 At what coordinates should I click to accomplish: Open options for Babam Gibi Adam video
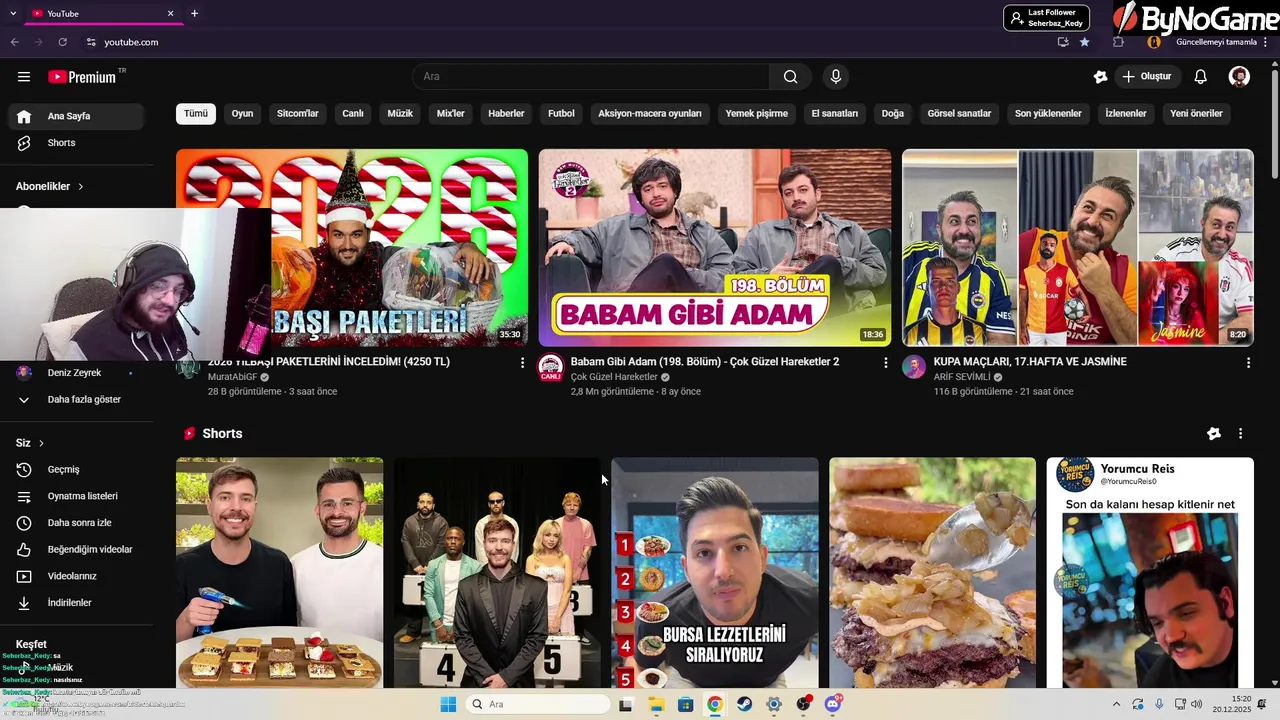[885, 363]
